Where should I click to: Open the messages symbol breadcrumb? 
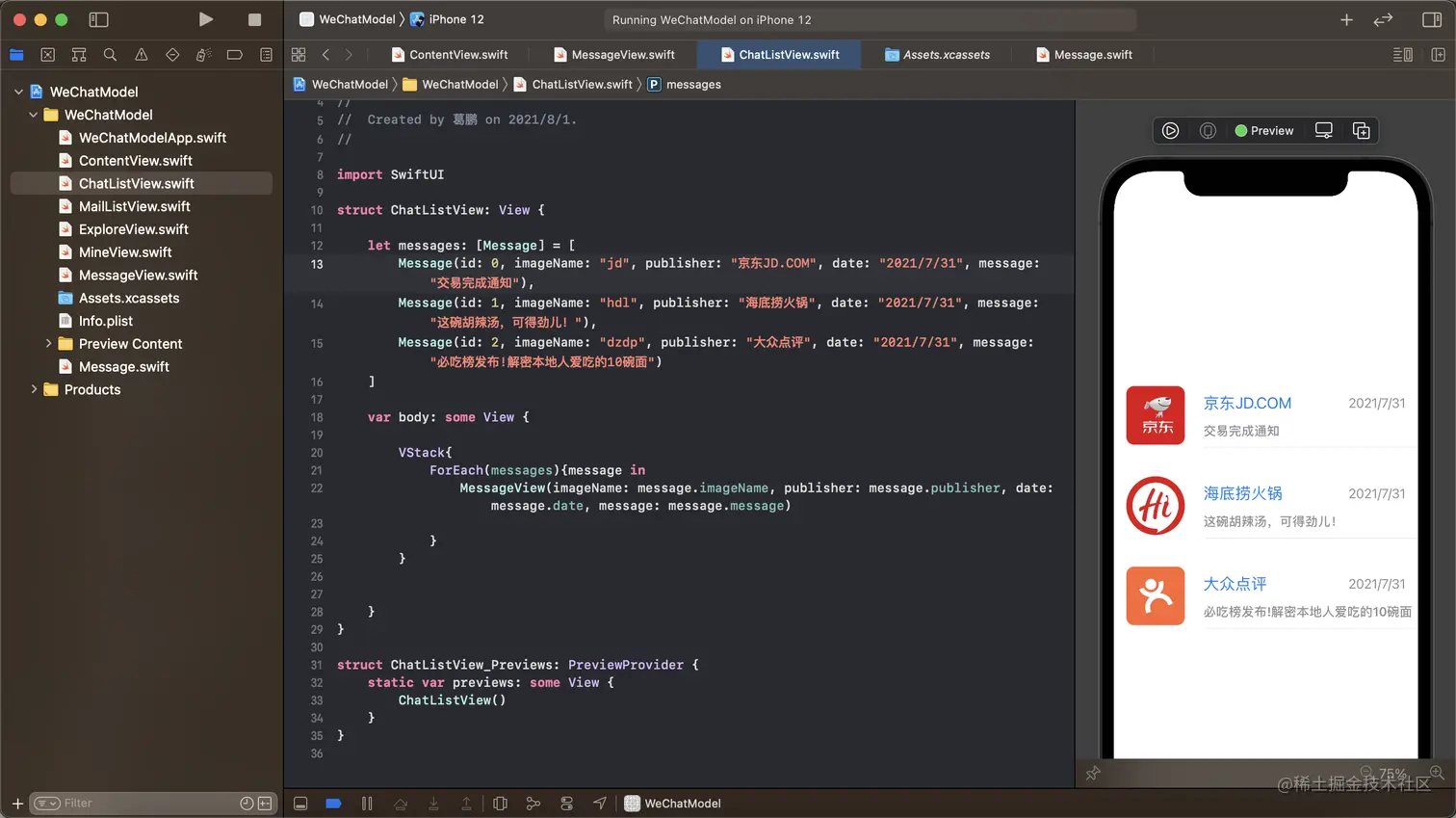point(685,85)
